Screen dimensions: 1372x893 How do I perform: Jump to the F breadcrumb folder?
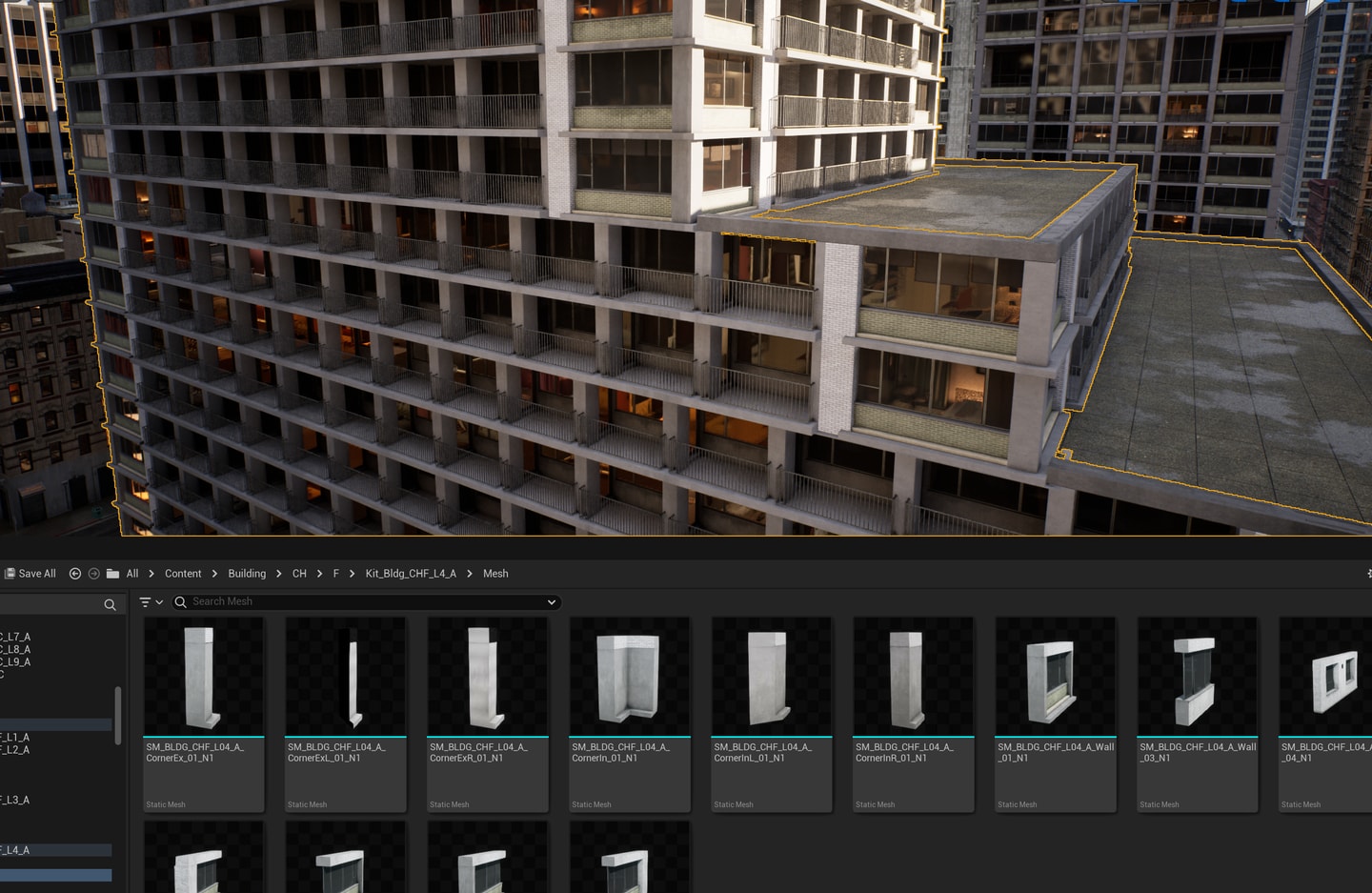pyautogui.click(x=335, y=574)
